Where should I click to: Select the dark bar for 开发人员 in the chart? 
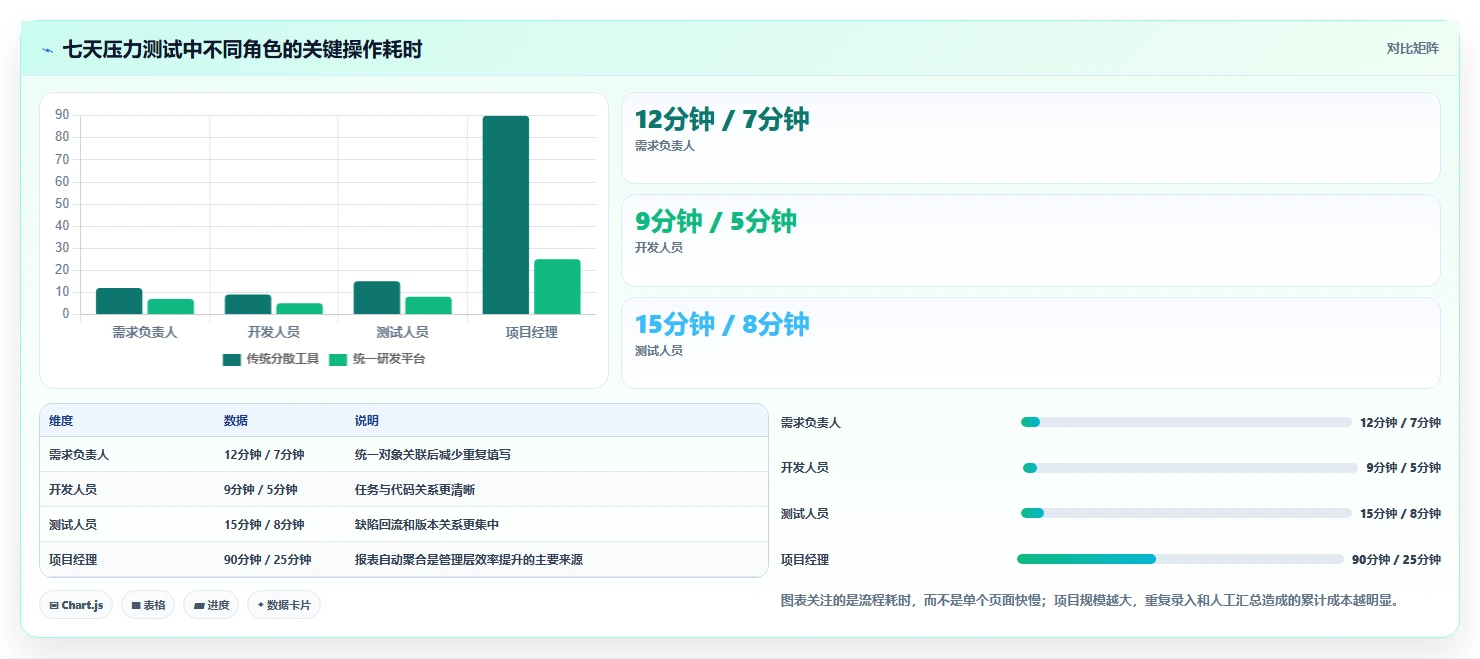click(248, 304)
